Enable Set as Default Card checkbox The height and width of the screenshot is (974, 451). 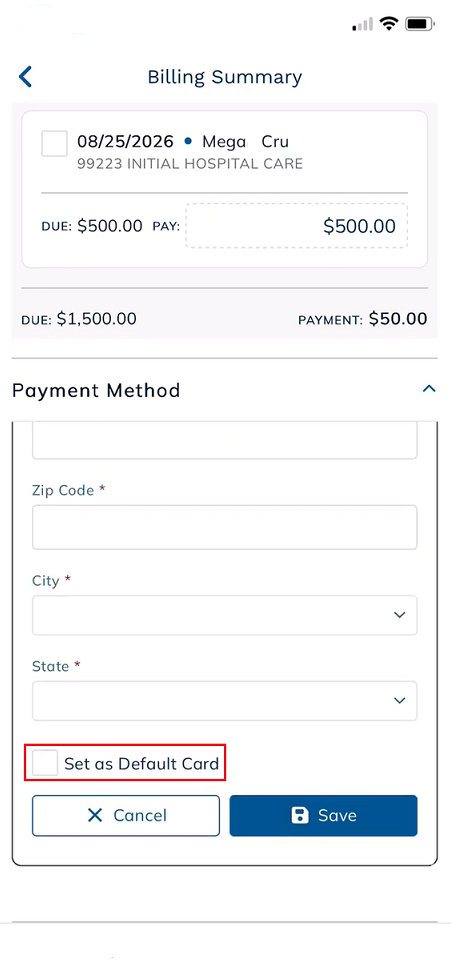pos(45,762)
